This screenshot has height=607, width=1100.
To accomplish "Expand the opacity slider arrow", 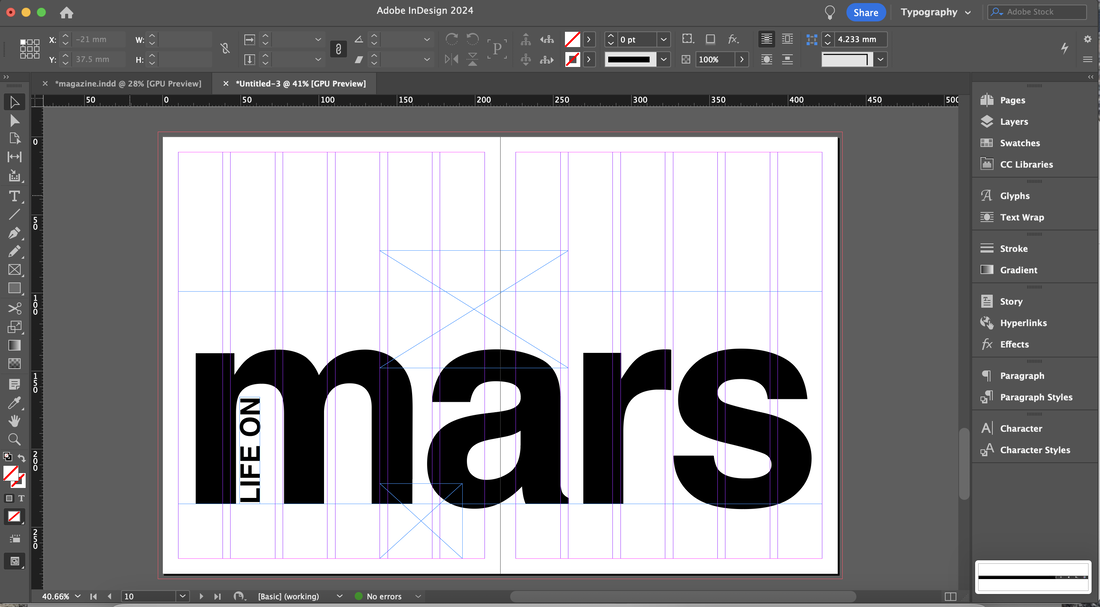I will [x=742, y=60].
